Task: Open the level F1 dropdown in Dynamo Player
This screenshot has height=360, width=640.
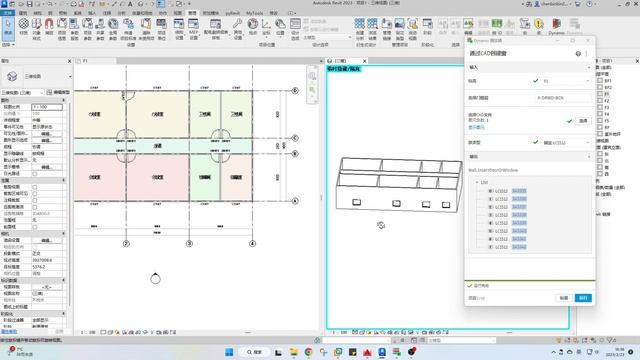Action: pyautogui.click(x=566, y=81)
